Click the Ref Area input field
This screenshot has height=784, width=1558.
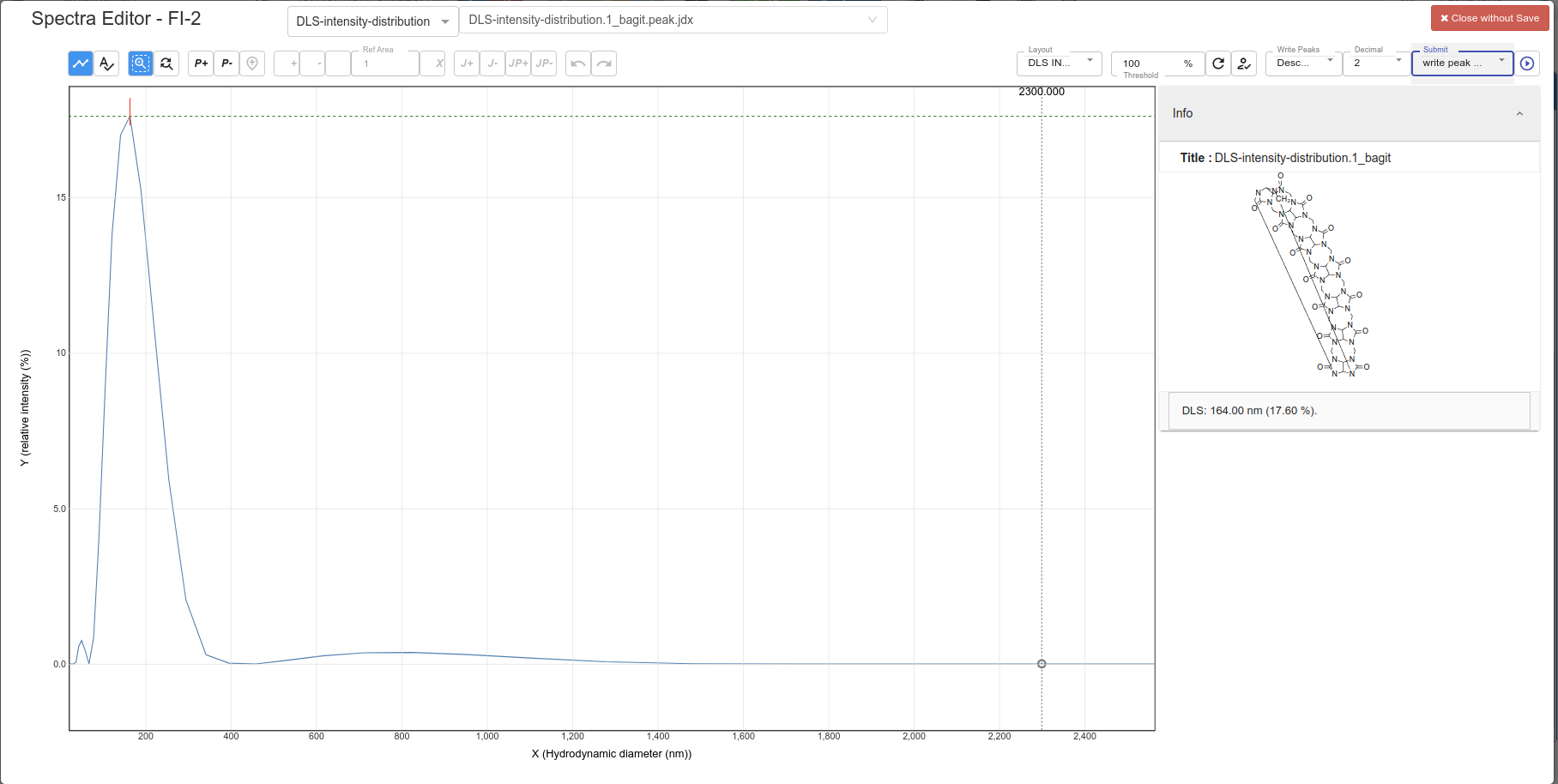[384, 63]
